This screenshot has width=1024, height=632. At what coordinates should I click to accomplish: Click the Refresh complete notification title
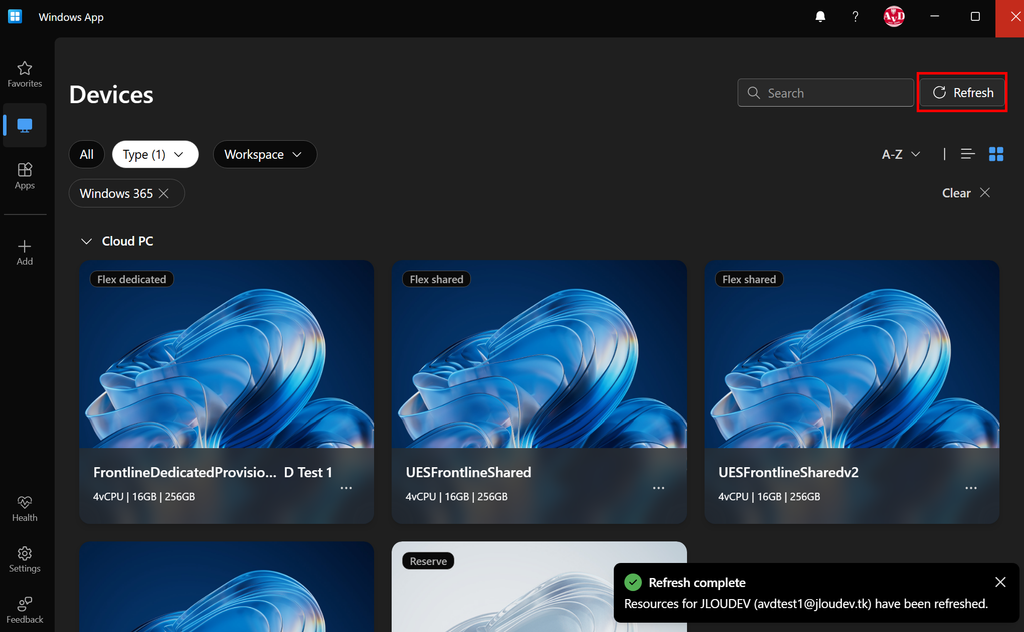(697, 582)
